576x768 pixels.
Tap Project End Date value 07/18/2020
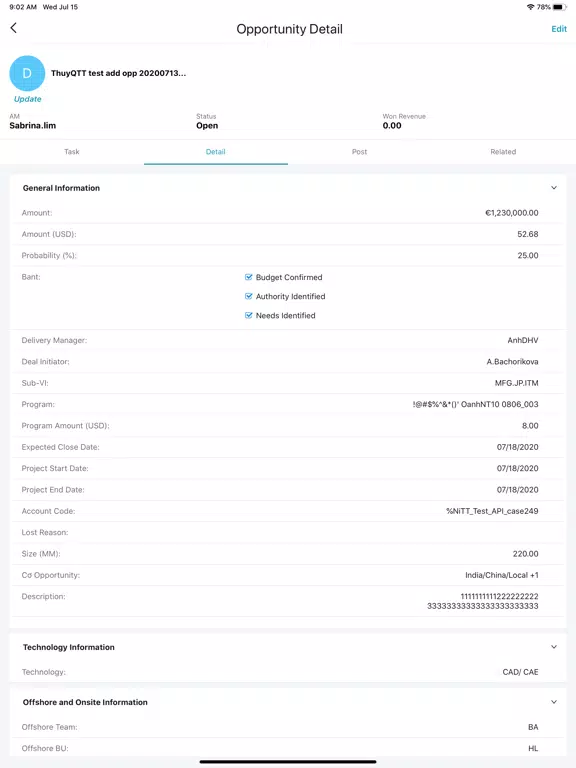(518, 490)
